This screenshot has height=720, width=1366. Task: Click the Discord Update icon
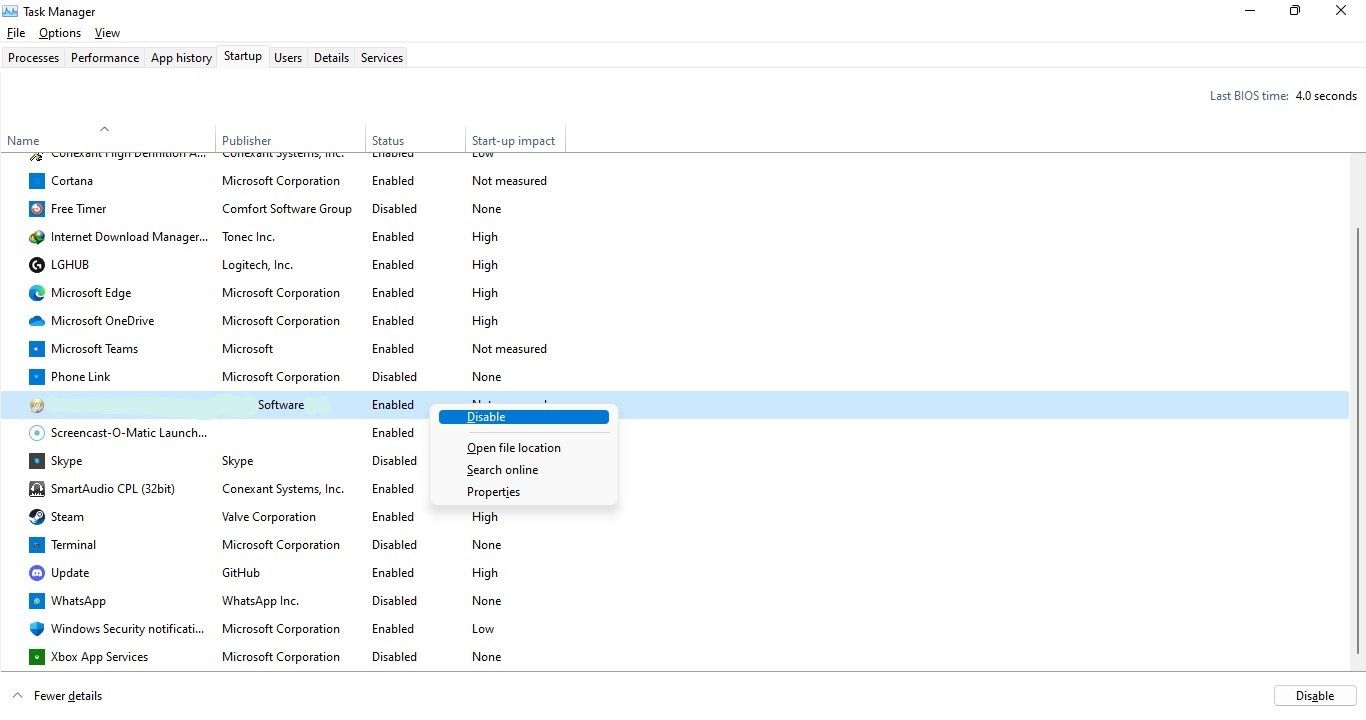37,573
